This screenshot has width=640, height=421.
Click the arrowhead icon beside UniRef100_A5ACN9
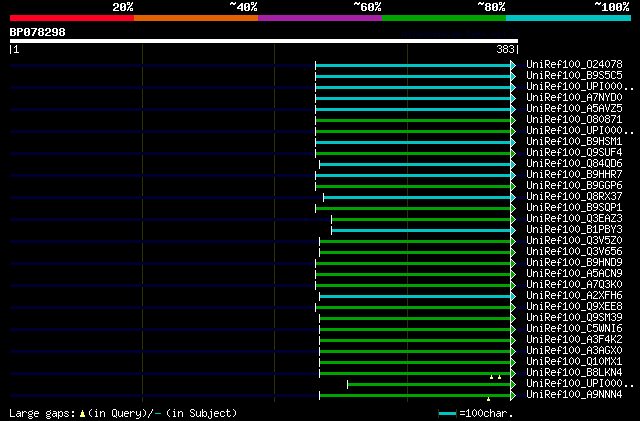point(513,275)
